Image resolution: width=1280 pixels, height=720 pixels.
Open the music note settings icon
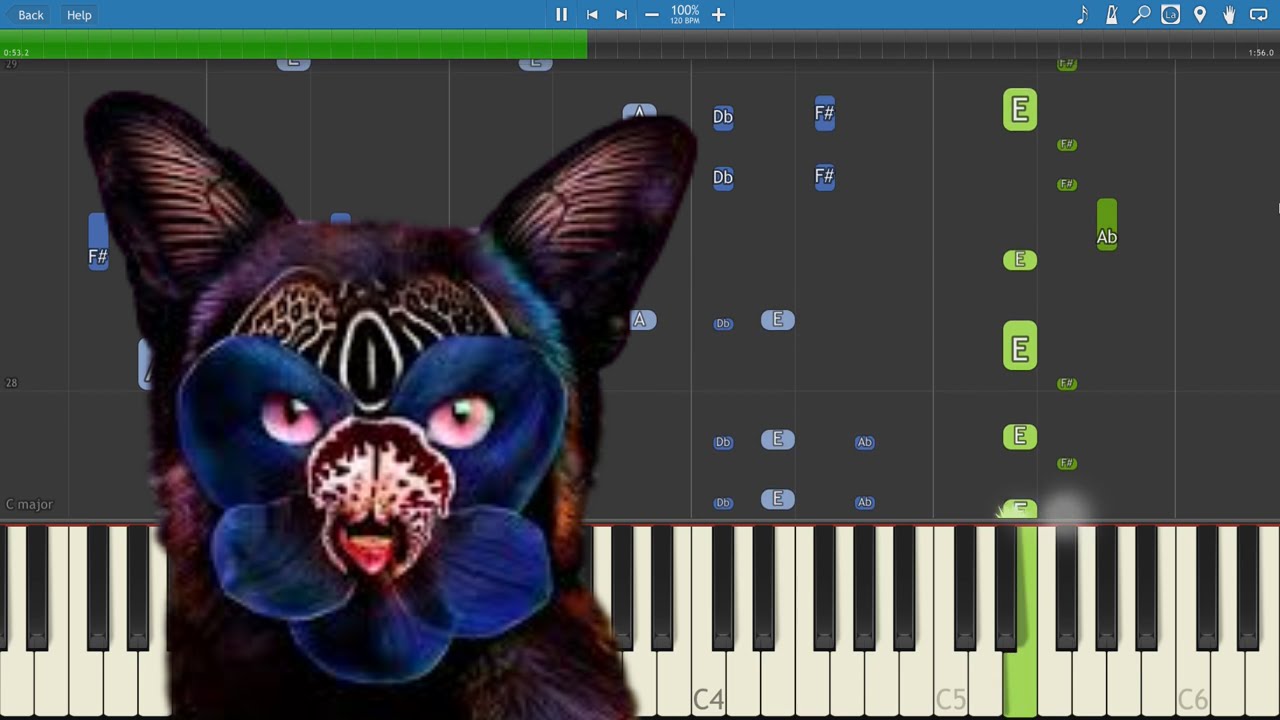click(x=1082, y=15)
